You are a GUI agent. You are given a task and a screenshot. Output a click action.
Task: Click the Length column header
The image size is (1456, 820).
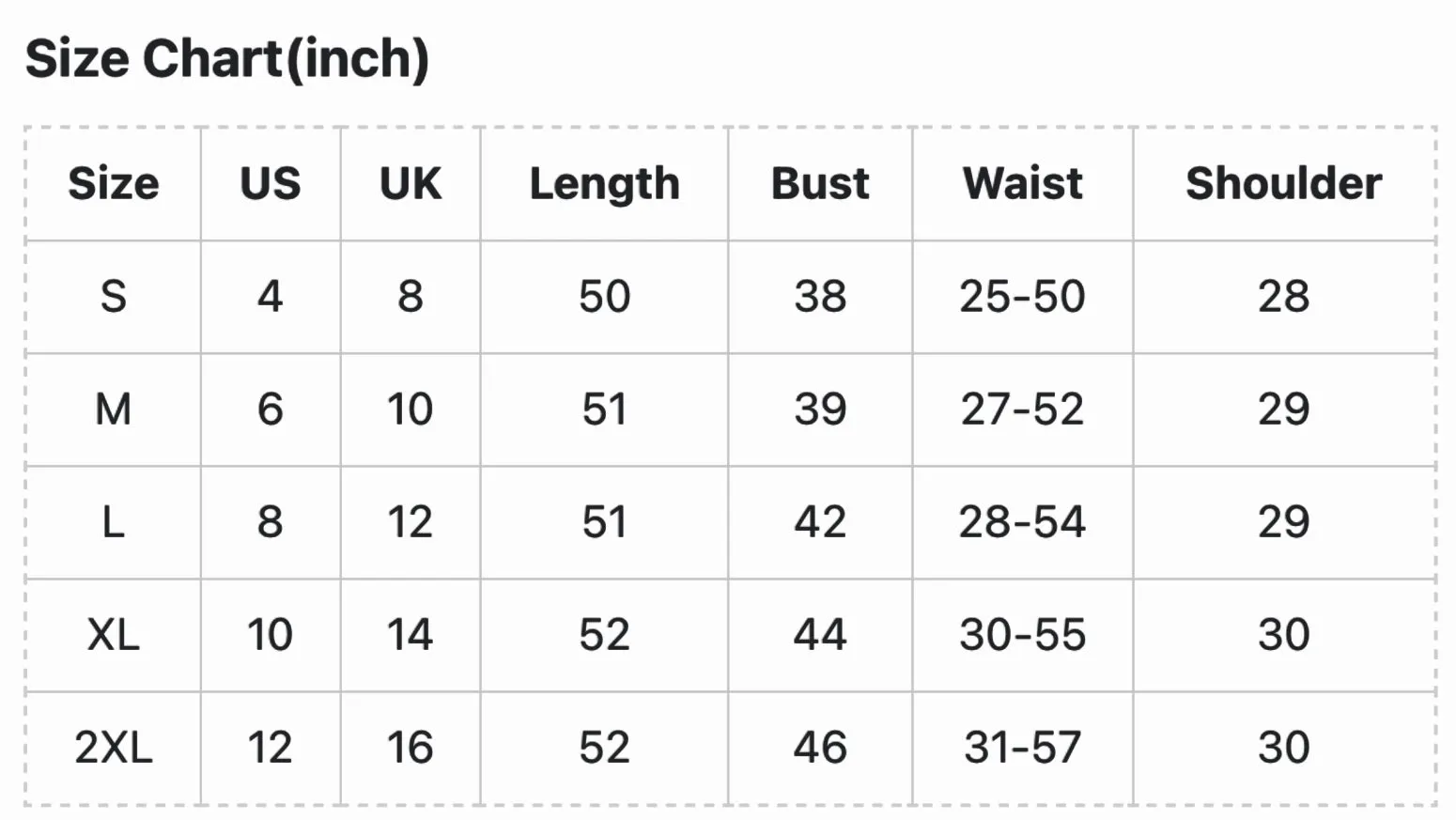pyautogui.click(x=605, y=184)
